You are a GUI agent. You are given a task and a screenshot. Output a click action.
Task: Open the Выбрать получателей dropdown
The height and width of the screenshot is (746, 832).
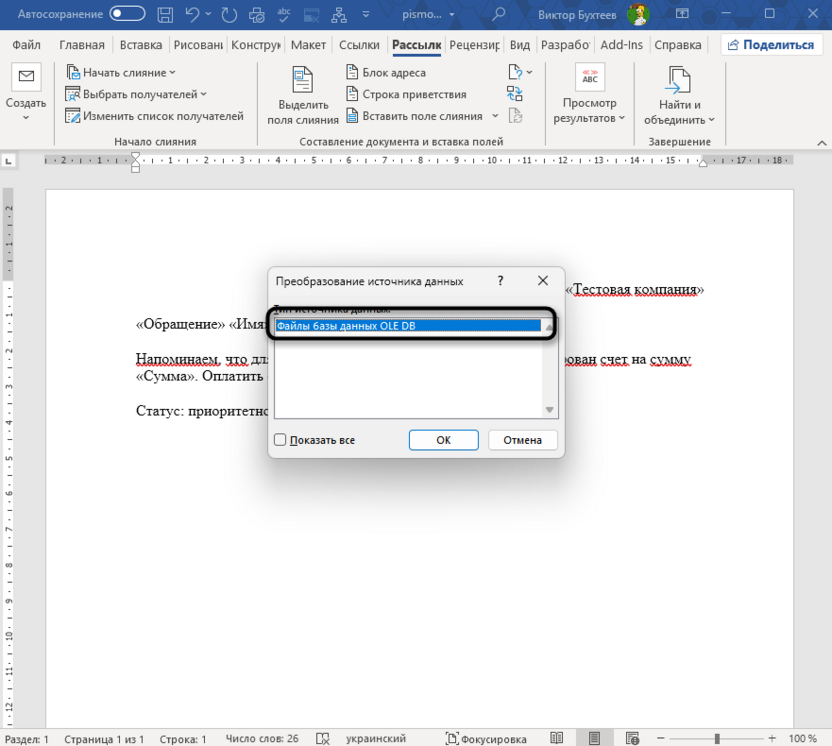(136, 94)
